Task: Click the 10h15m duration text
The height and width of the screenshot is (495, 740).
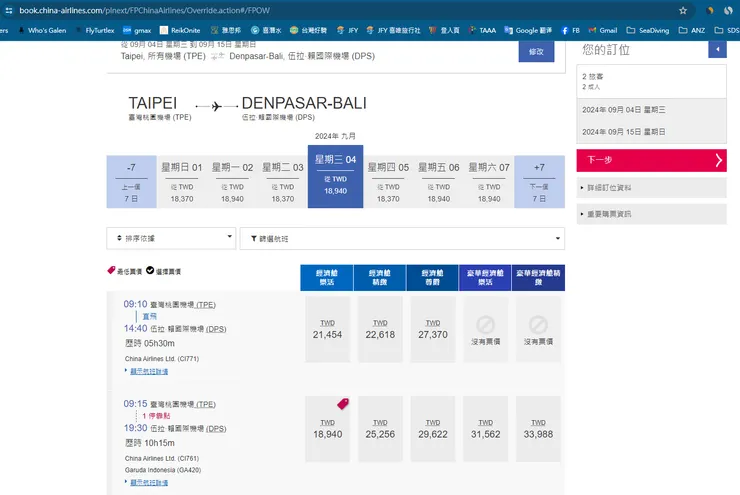Action: click(160, 443)
